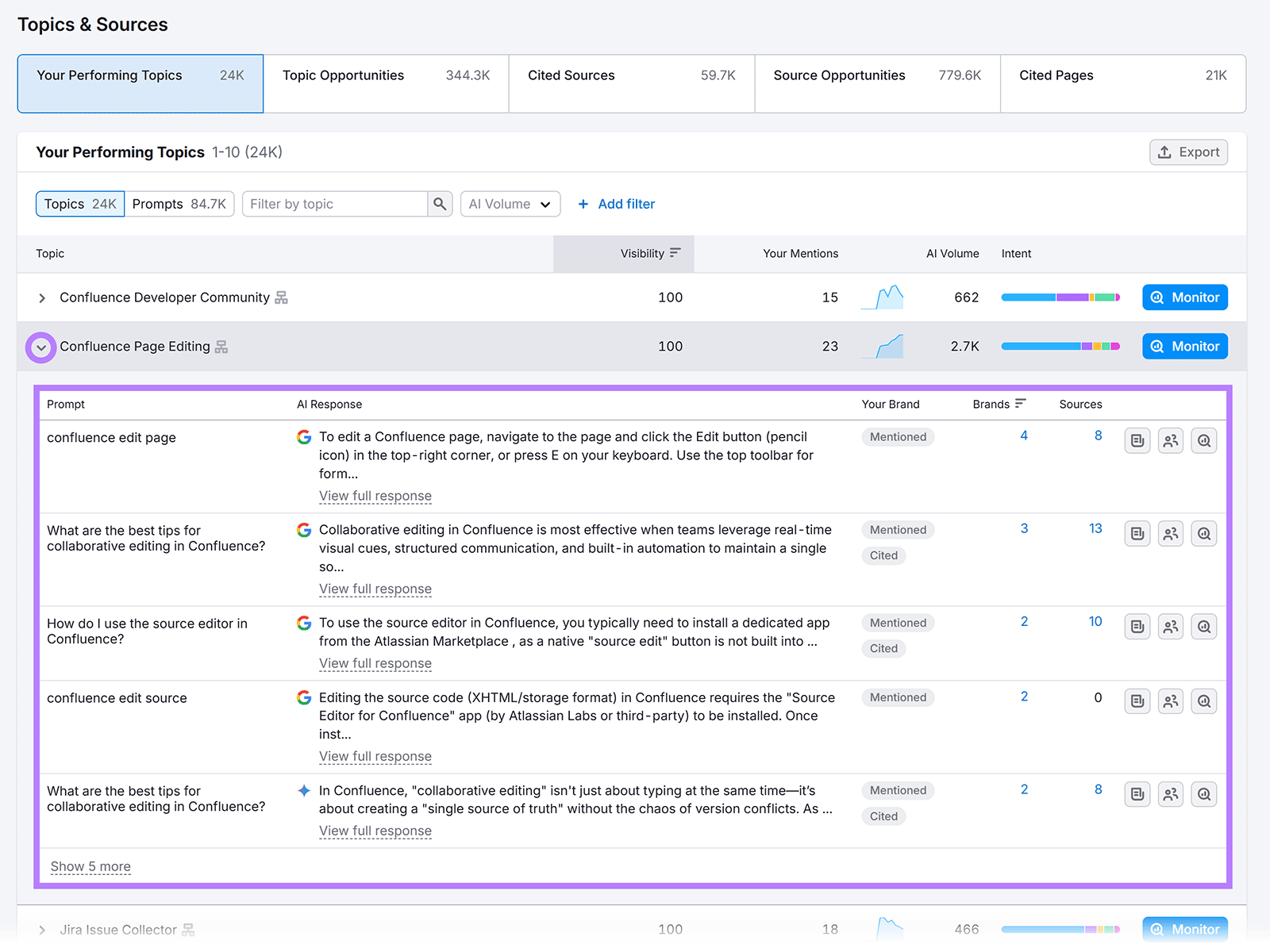
Task: Click 'View full response' under the source editor prompt
Action: [x=375, y=663]
